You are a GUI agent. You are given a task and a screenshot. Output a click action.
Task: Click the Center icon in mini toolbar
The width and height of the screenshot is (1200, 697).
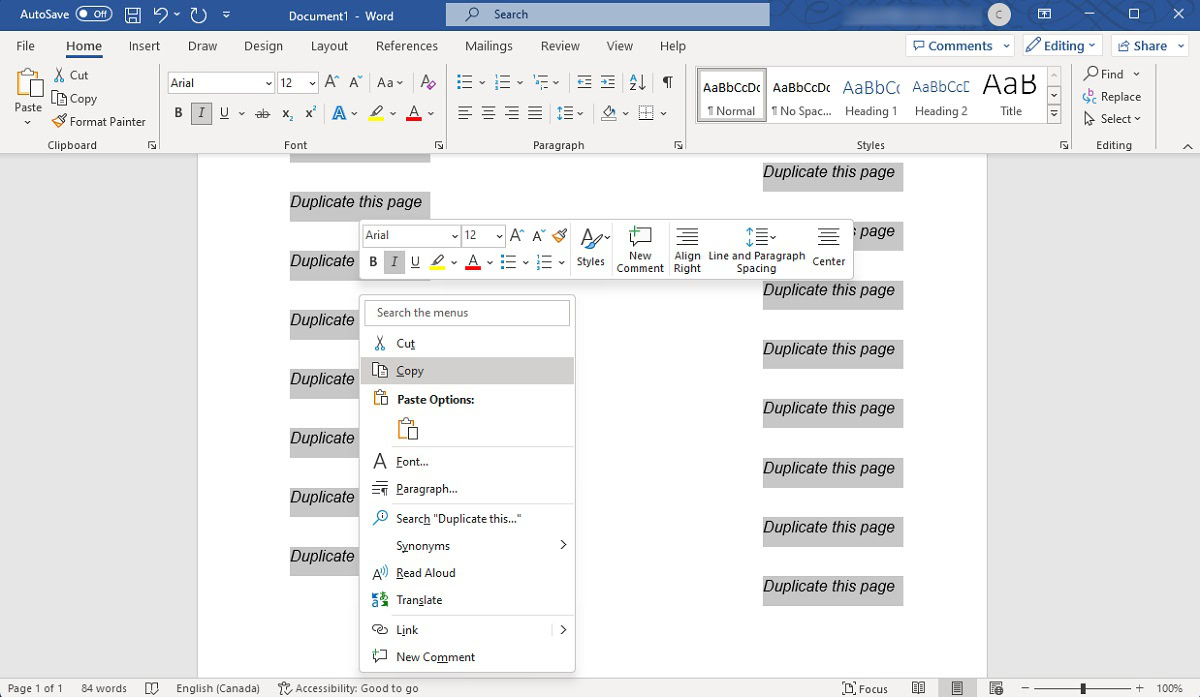coord(828,248)
